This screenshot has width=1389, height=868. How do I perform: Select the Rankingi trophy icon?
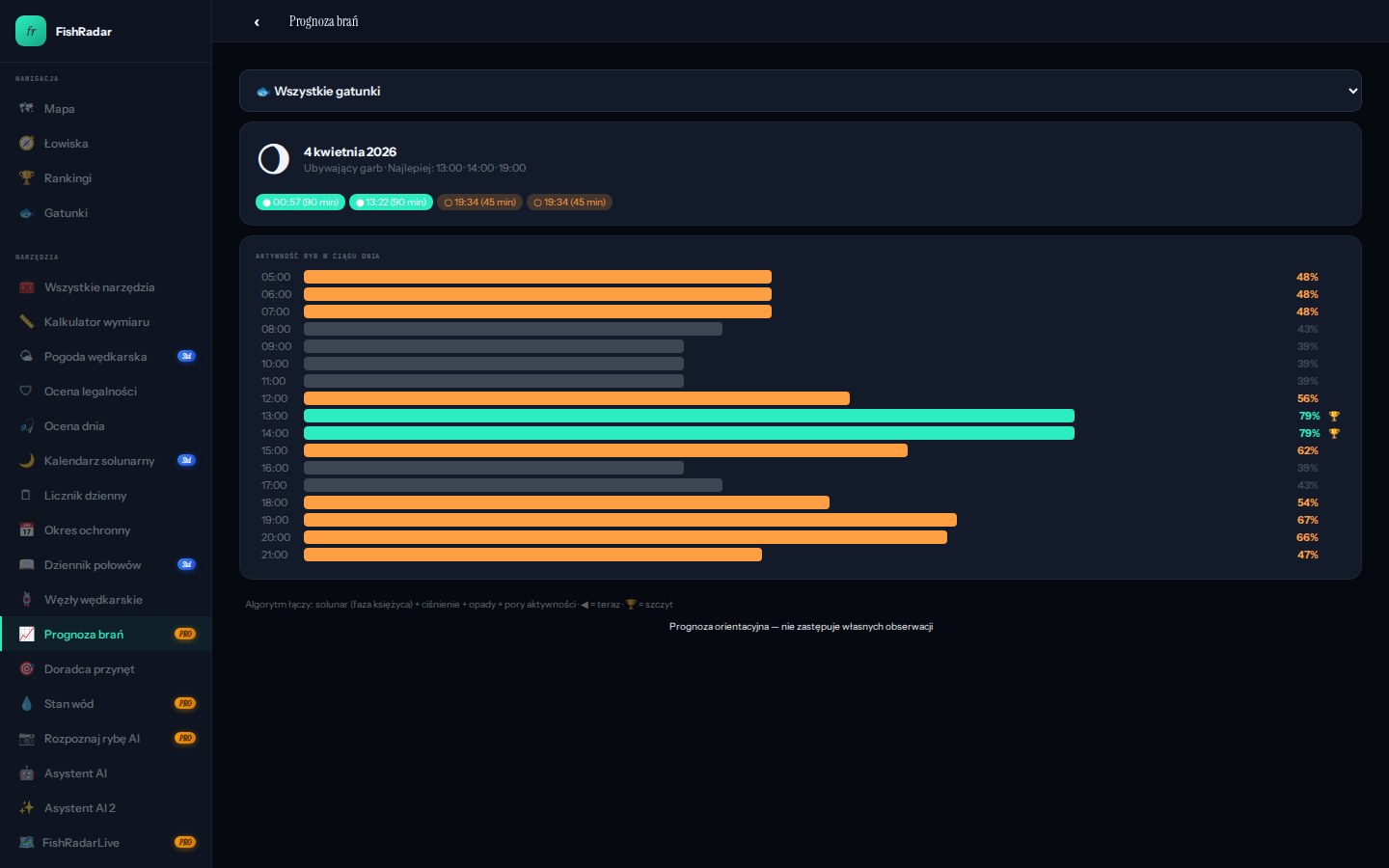point(27,178)
